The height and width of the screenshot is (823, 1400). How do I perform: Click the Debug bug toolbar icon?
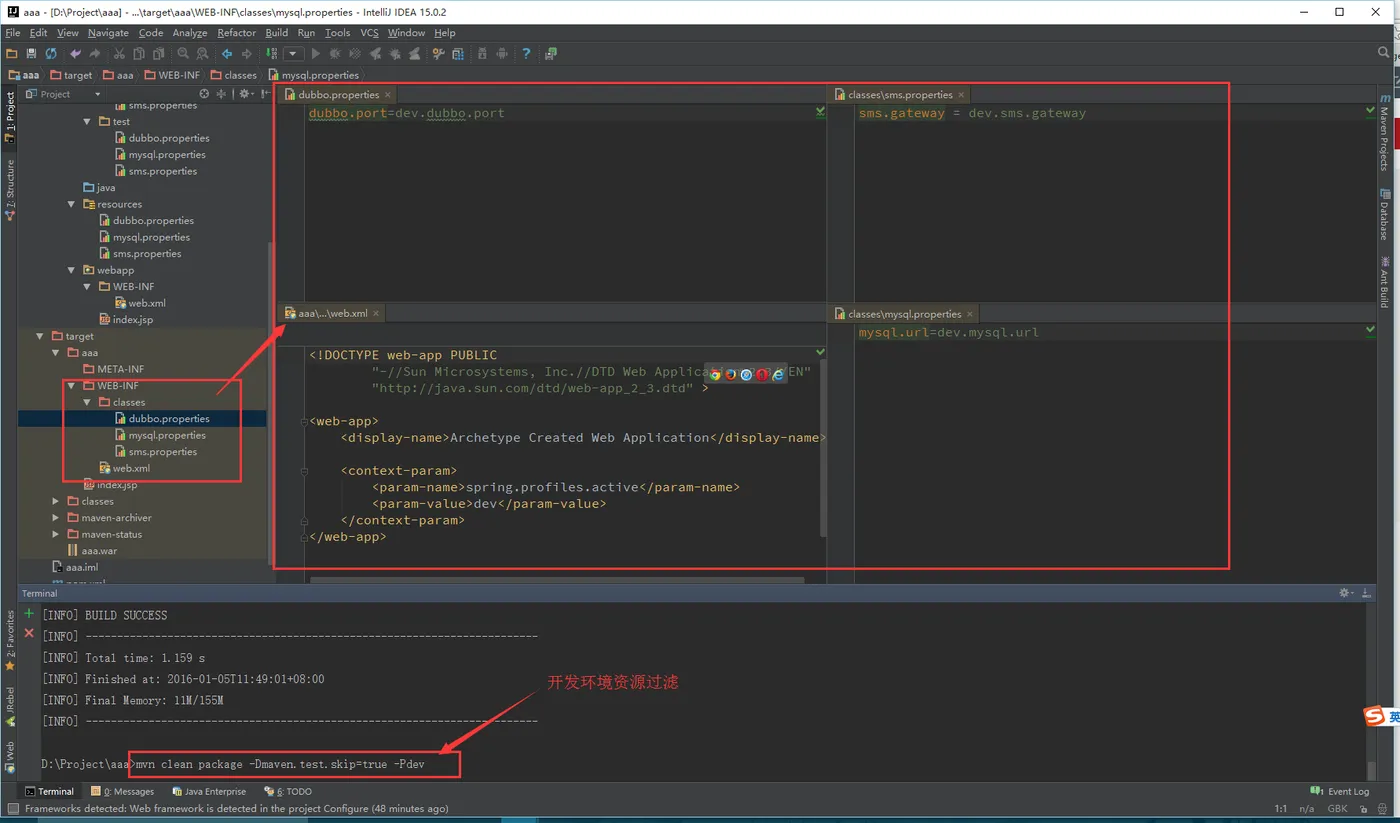[x=334, y=54]
